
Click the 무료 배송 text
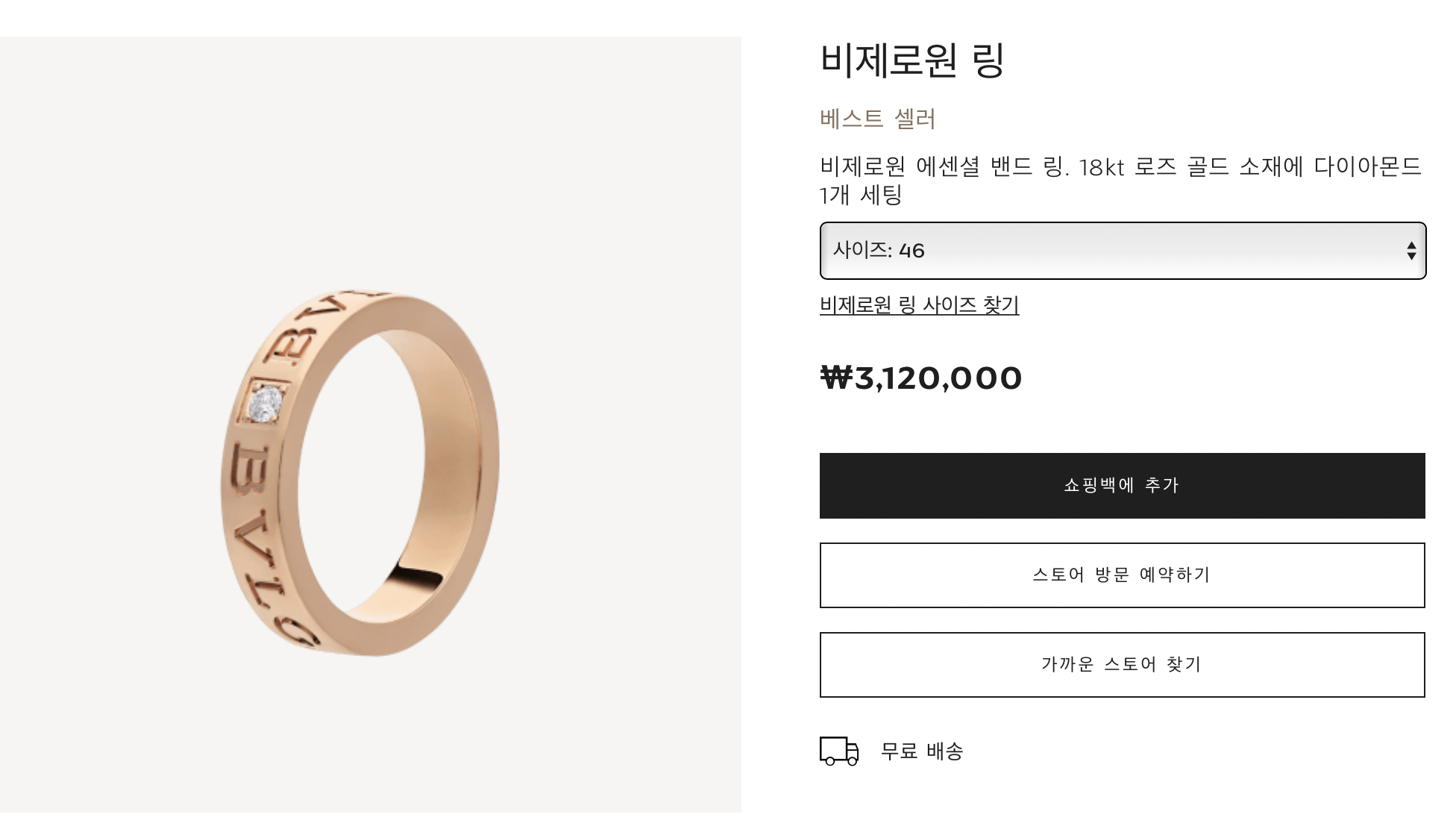[922, 751]
